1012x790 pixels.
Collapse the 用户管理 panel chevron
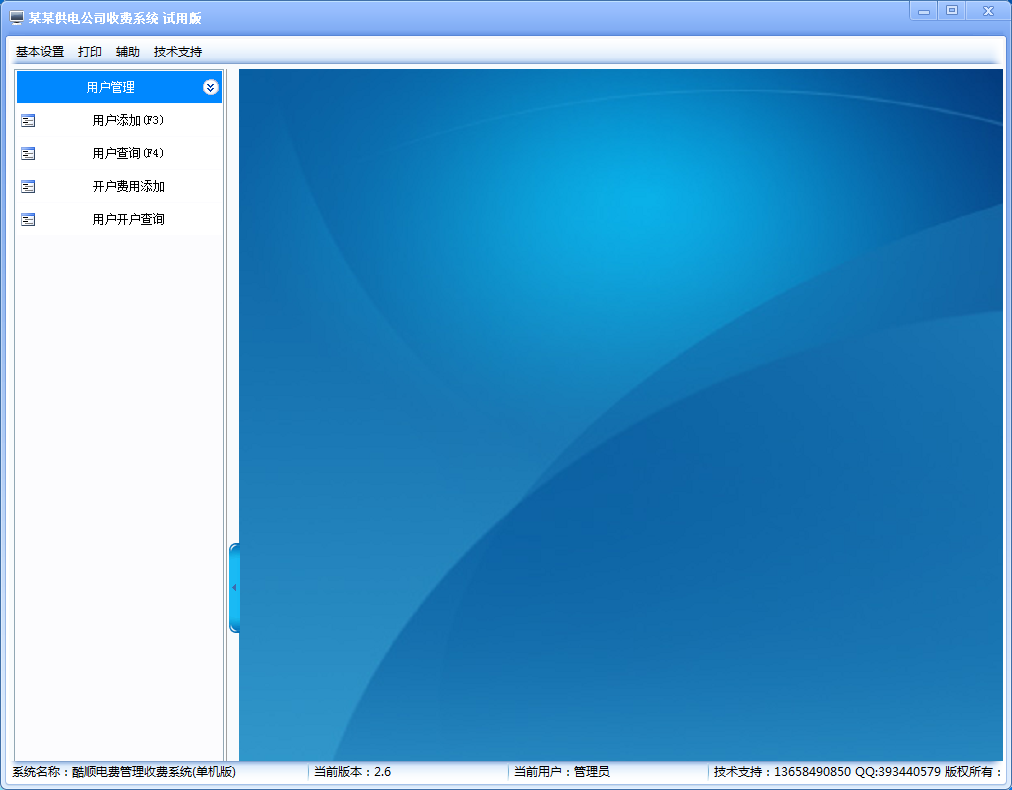pos(210,87)
